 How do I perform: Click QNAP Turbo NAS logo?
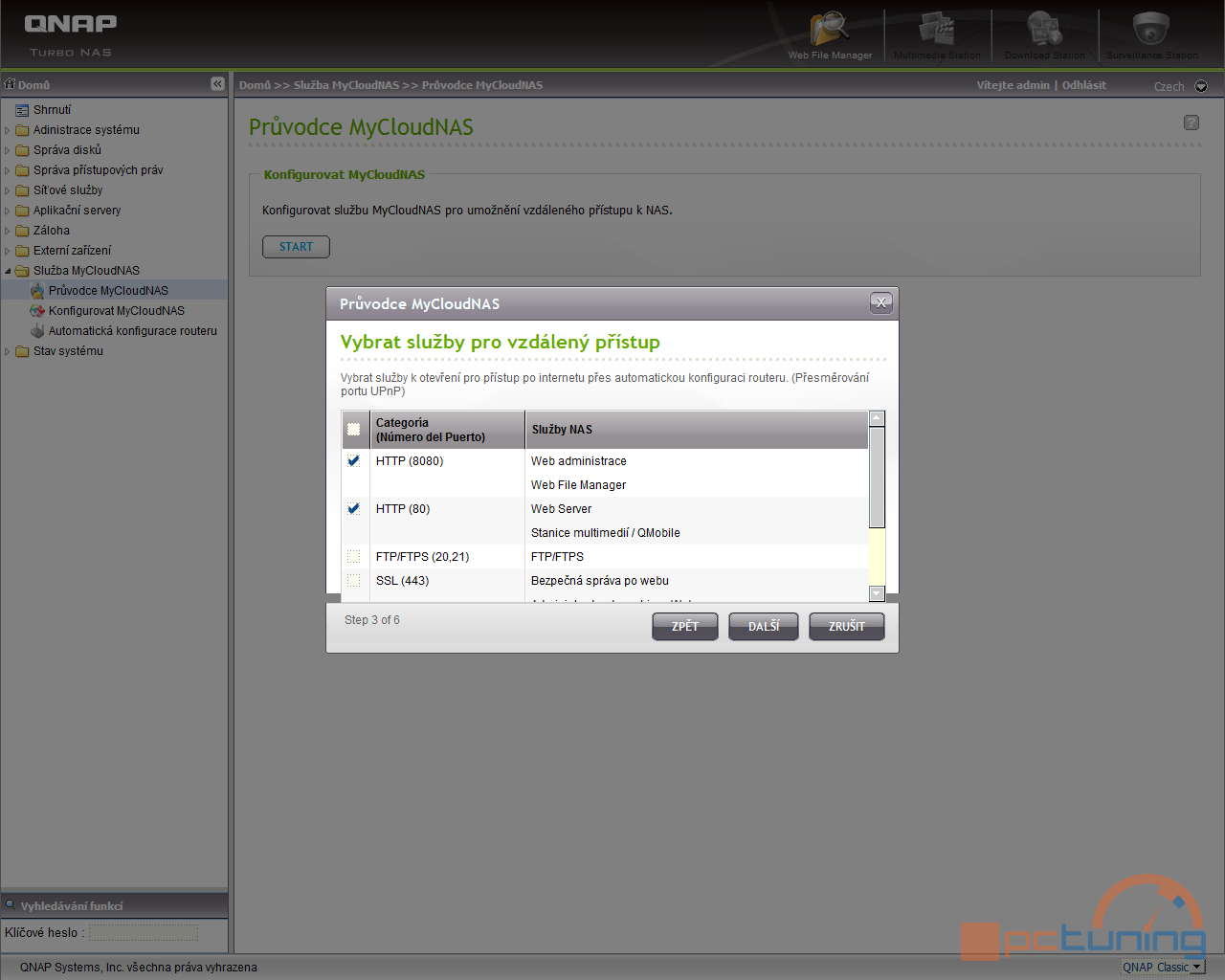pyautogui.click(x=71, y=34)
